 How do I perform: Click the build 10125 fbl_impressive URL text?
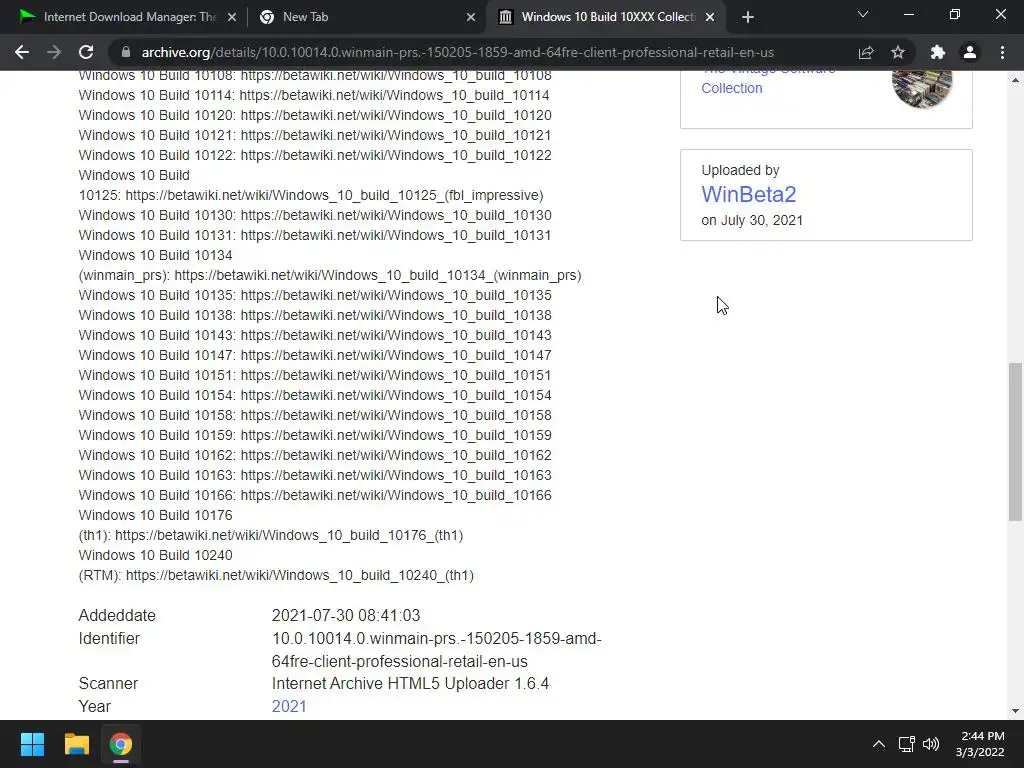coord(334,195)
